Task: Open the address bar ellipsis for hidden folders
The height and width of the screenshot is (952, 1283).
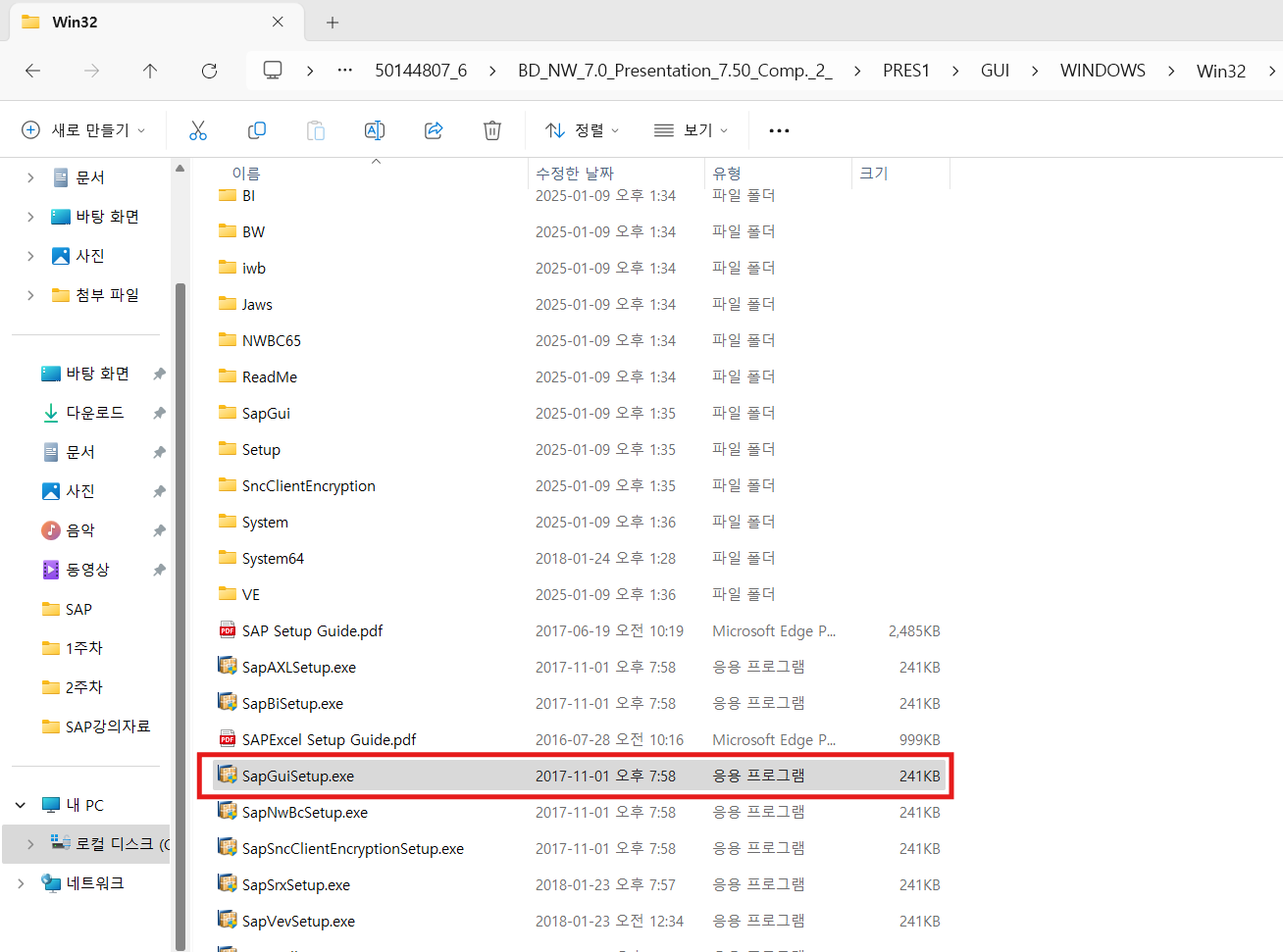Action: click(x=345, y=71)
